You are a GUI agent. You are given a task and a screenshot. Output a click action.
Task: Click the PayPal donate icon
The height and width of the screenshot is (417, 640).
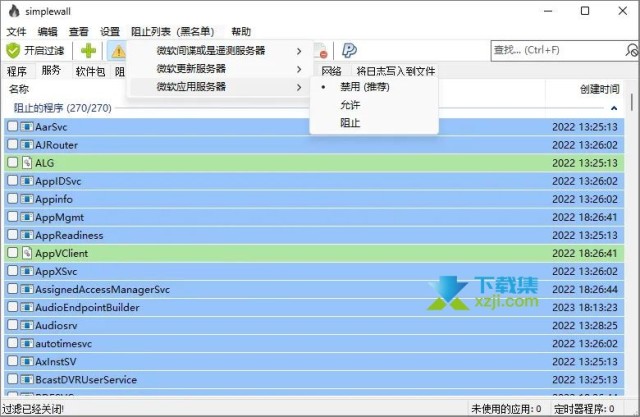pyautogui.click(x=349, y=51)
